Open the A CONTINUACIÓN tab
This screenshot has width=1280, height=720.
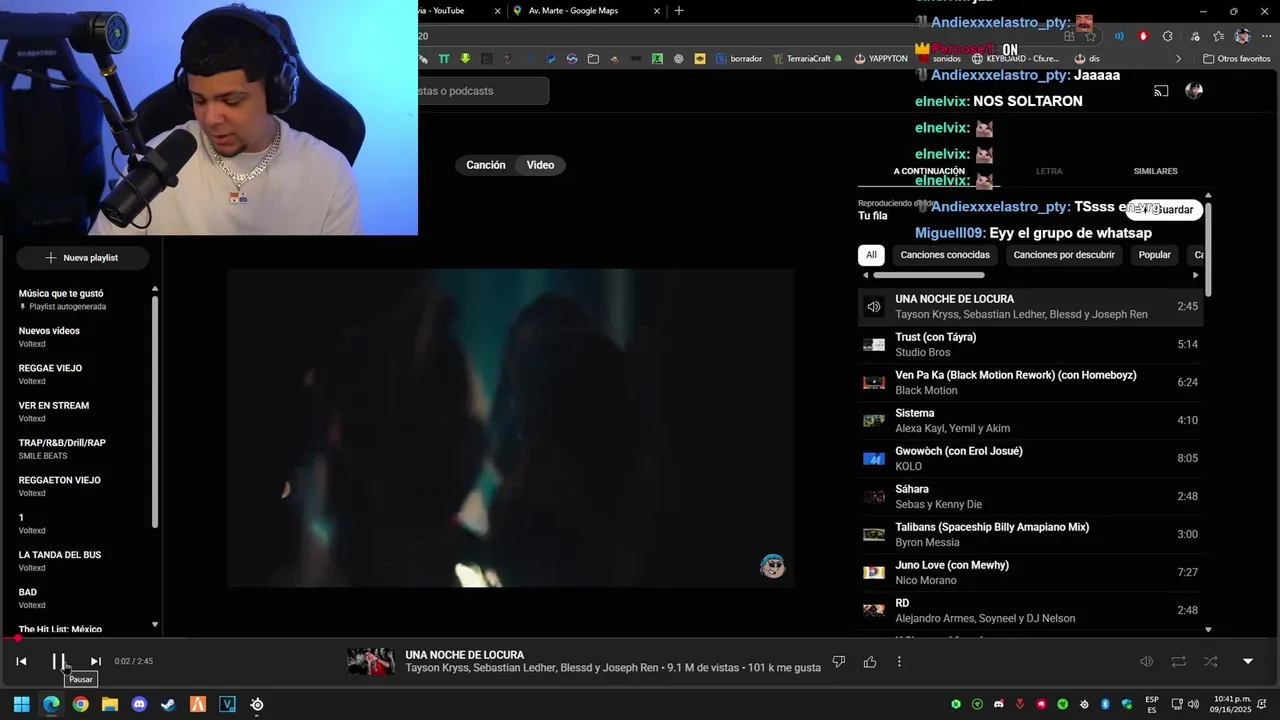[929, 171]
